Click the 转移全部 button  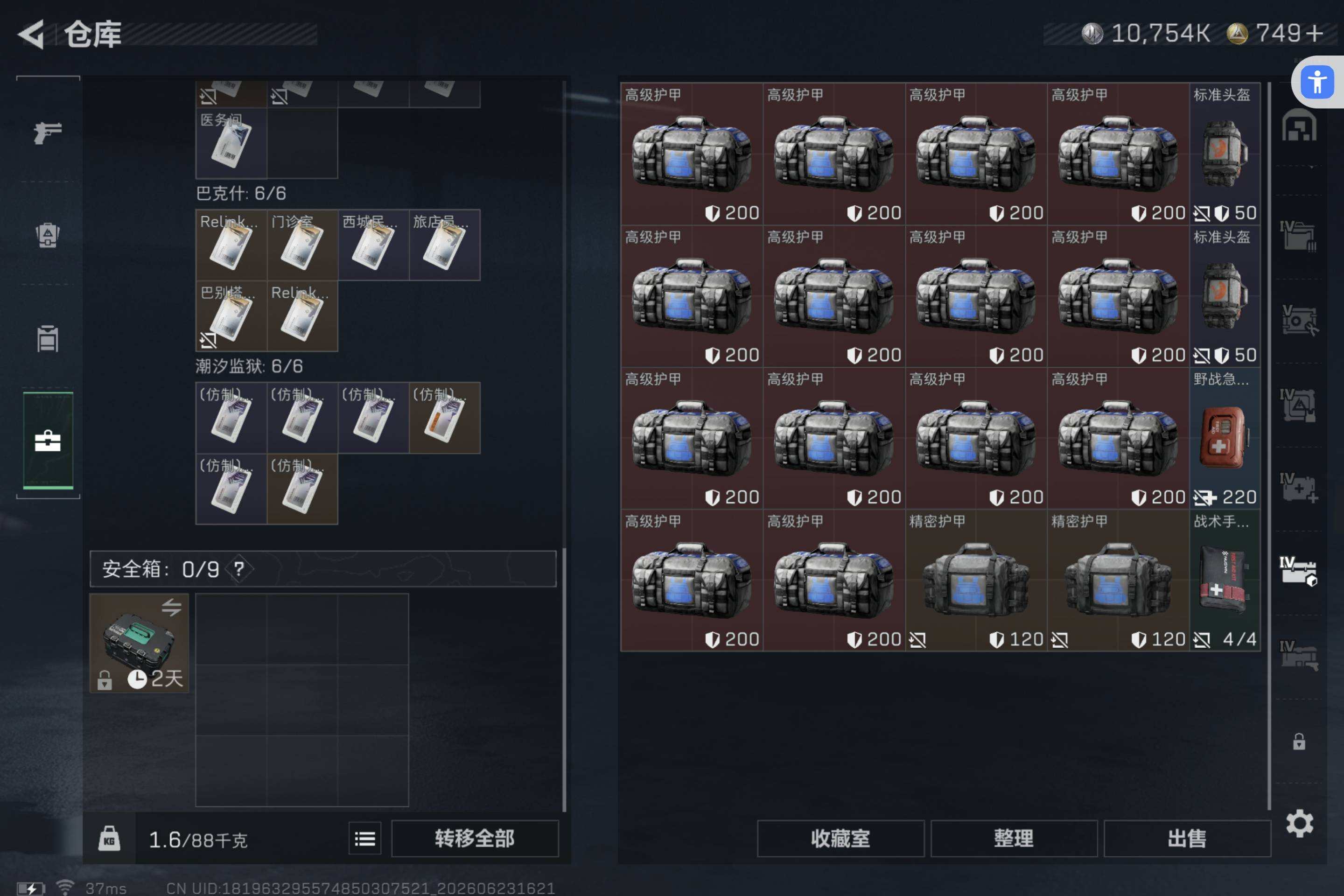474,838
